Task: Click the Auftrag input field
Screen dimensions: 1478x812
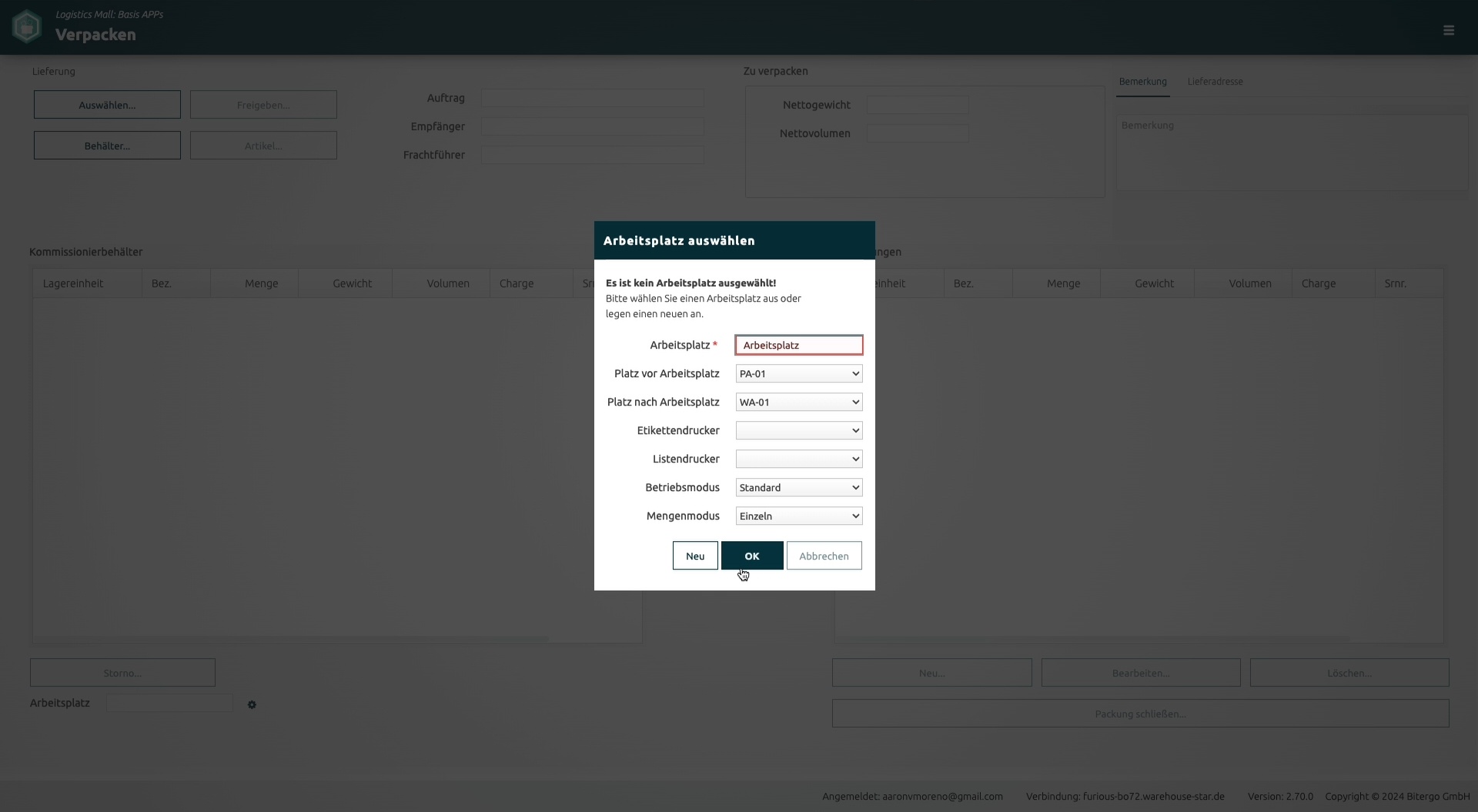Action: pyautogui.click(x=592, y=98)
